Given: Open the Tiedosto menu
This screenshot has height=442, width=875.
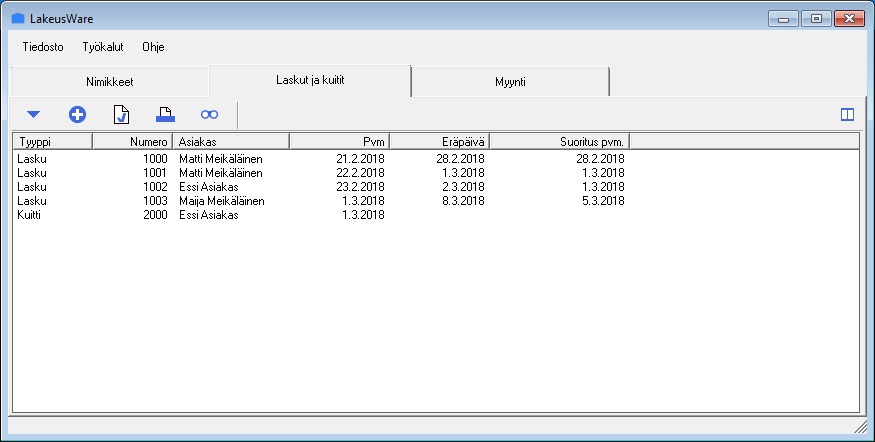Looking at the screenshot, I should (43, 47).
